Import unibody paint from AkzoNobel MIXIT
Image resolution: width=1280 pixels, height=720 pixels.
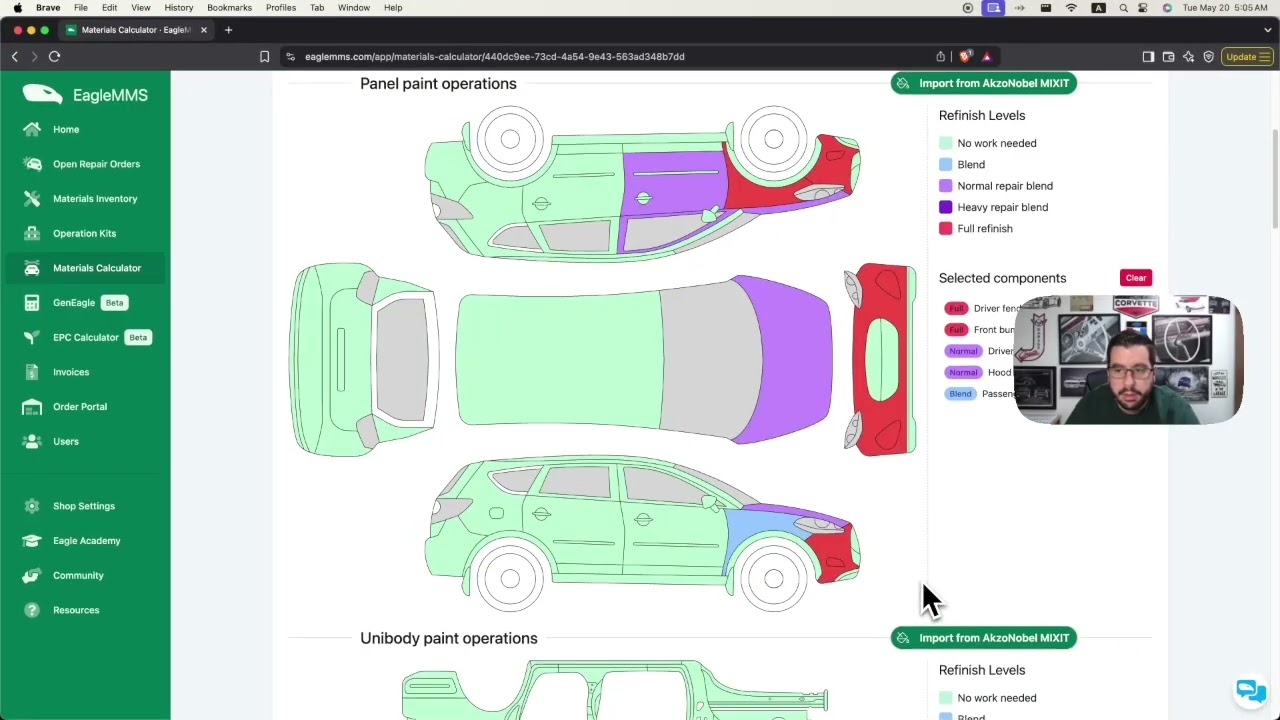tap(984, 638)
